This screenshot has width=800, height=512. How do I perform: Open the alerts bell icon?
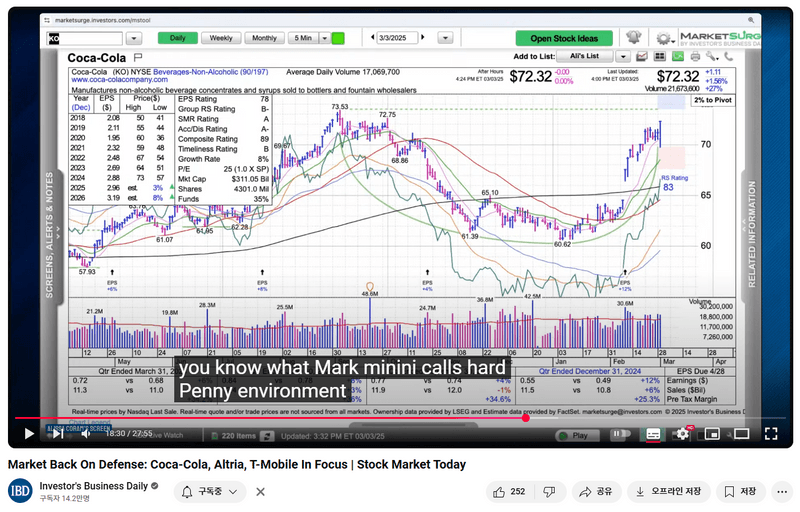coord(633,37)
